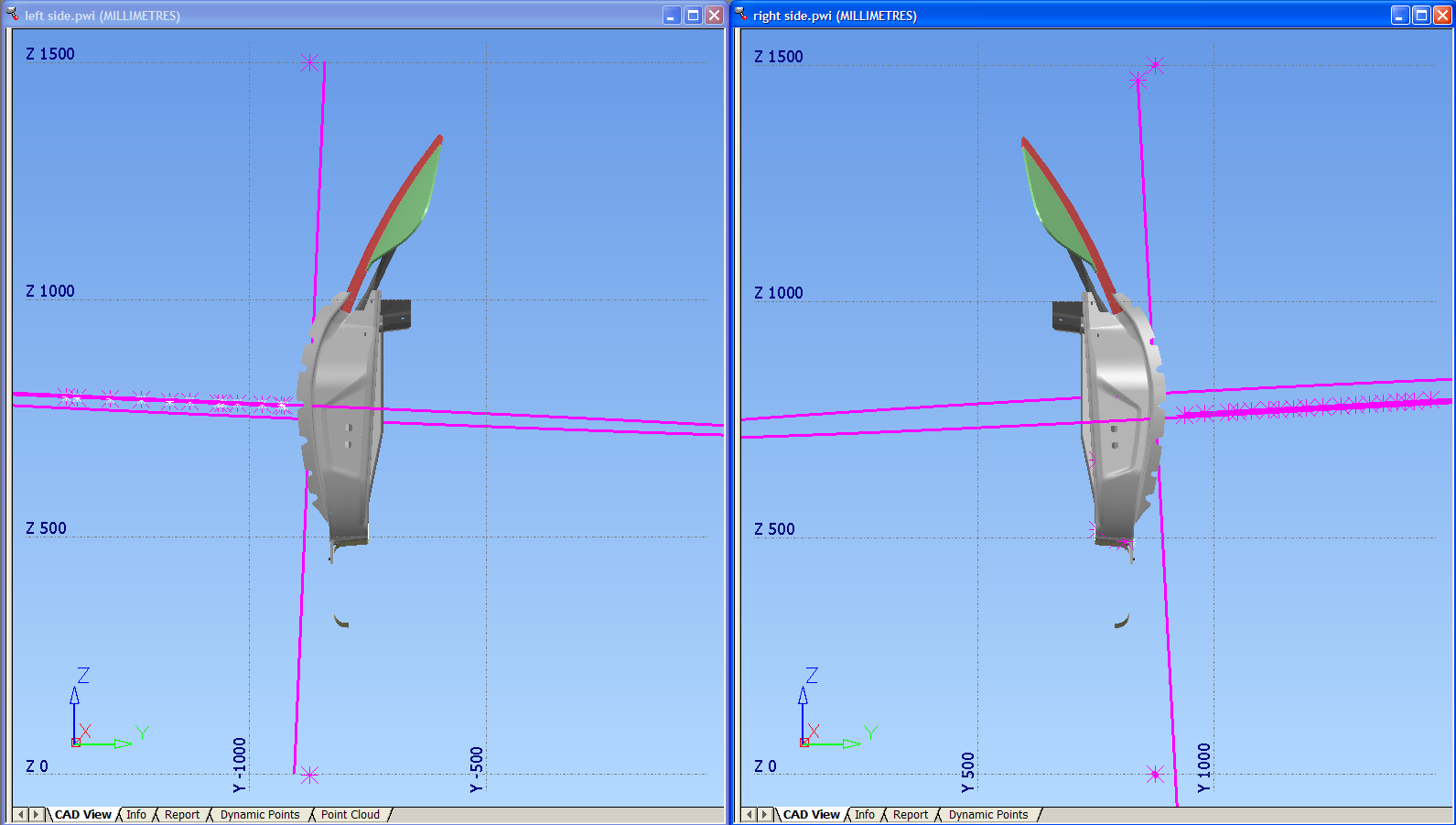
Task: Open the Info tab in right side window
Action: [865, 814]
